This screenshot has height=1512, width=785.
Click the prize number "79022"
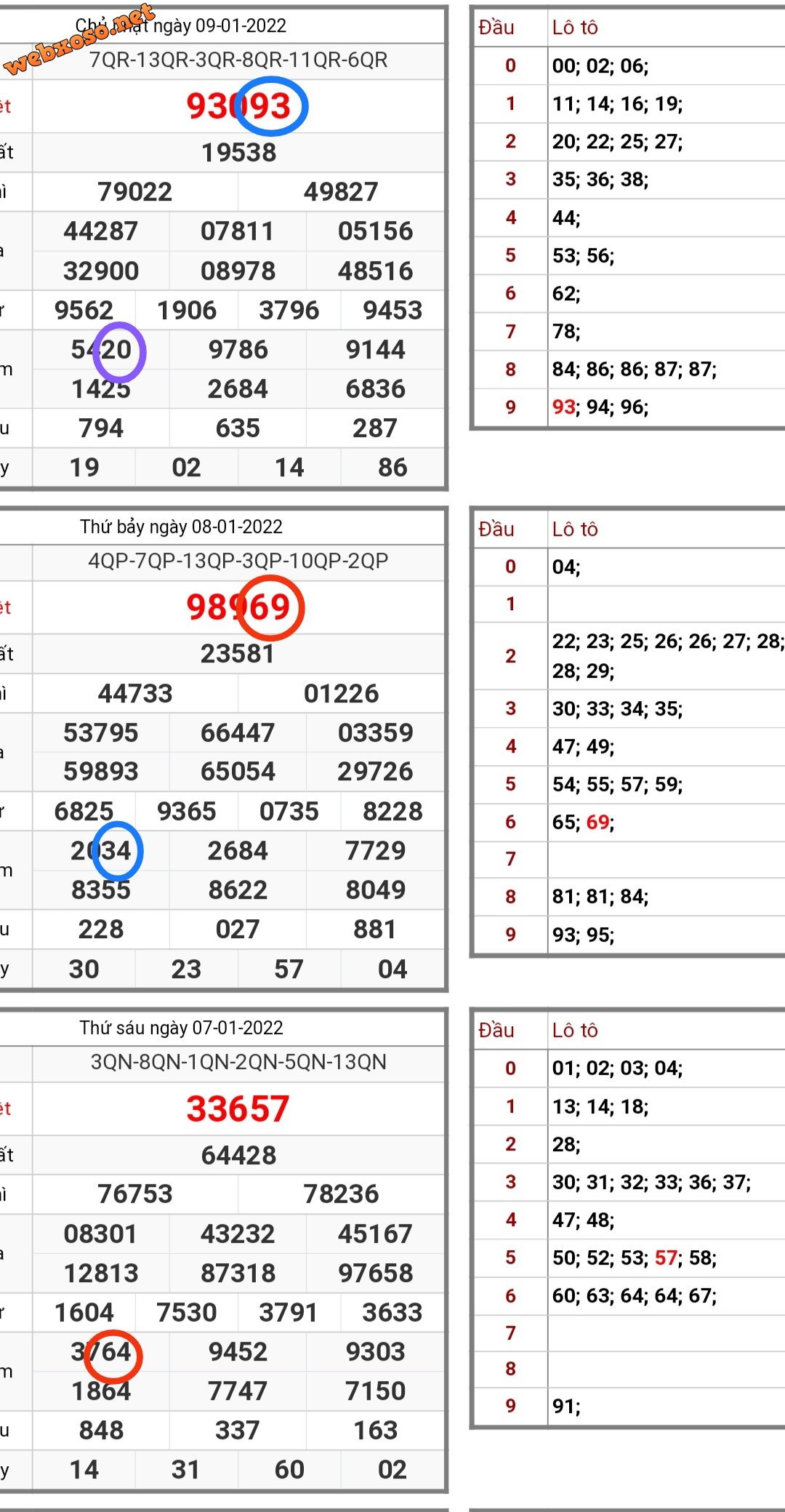coord(135,192)
